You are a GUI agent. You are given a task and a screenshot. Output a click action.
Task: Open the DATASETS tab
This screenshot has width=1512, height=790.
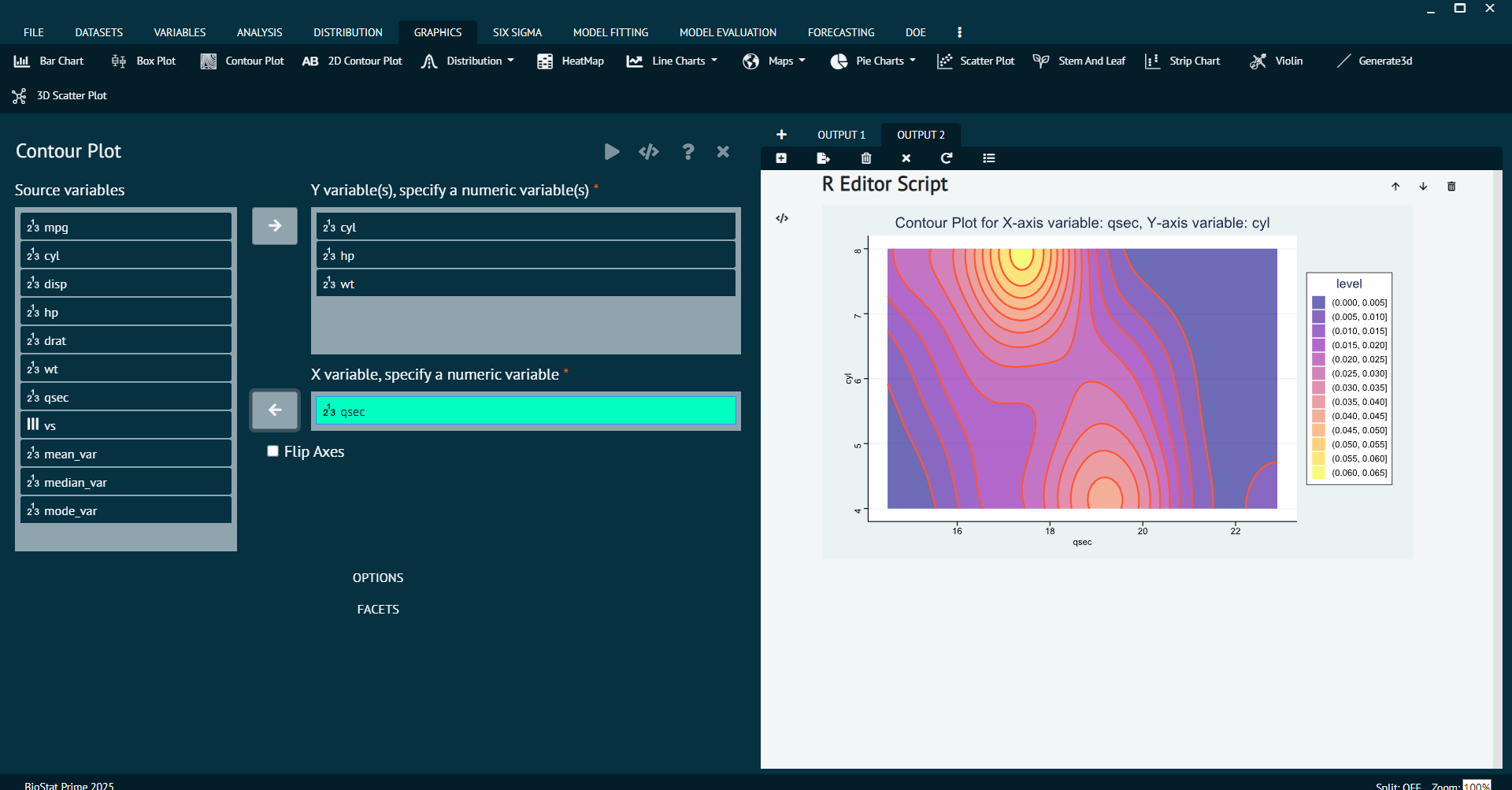coord(99,32)
